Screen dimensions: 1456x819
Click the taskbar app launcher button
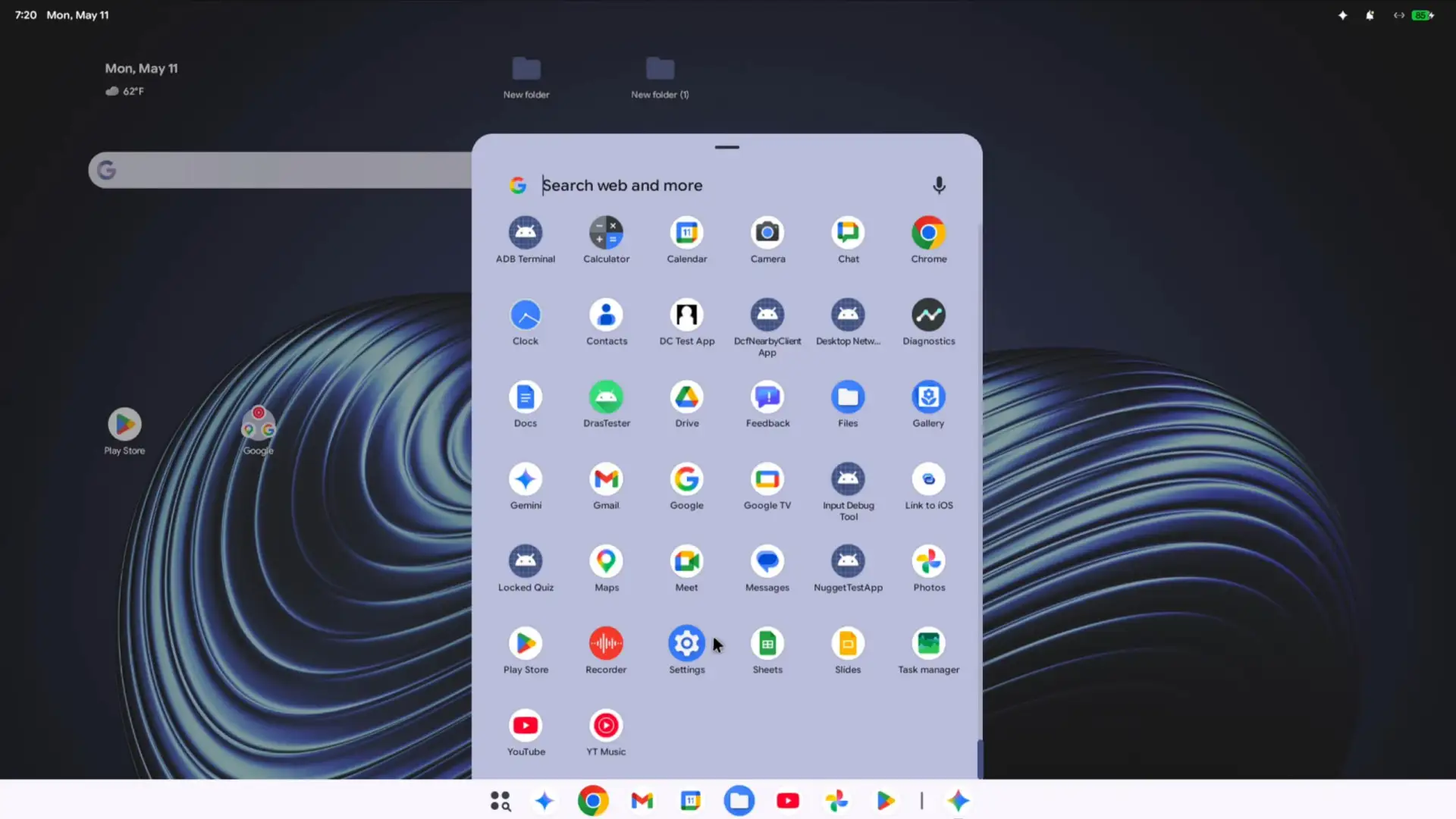tap(500, 801)
